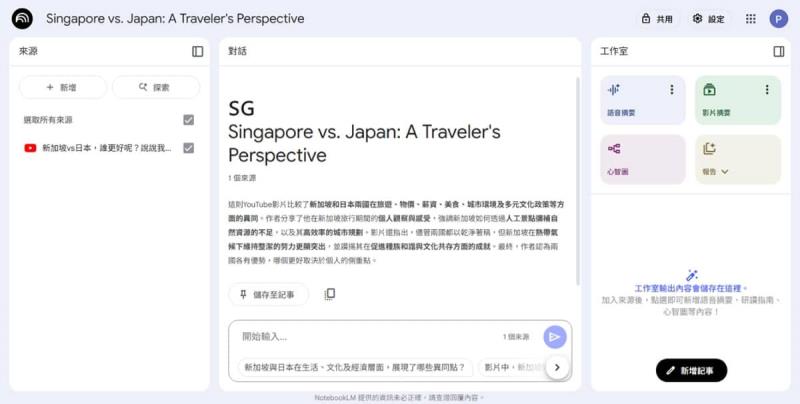The image size is (800, 404).
Task: Click the 新增 add source button
Action: coord(63,87)
